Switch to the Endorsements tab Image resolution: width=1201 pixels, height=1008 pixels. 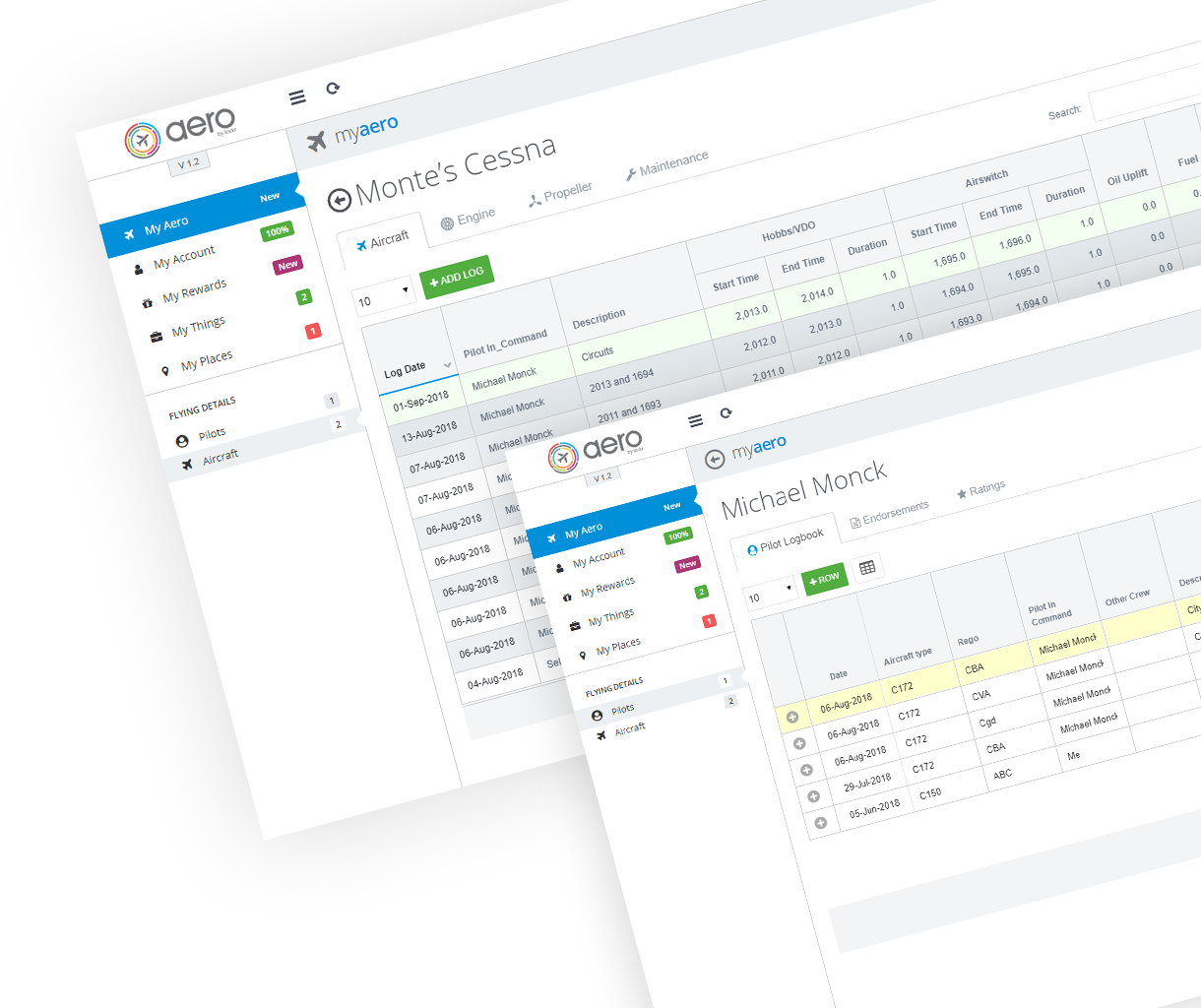tap(889, 513)
